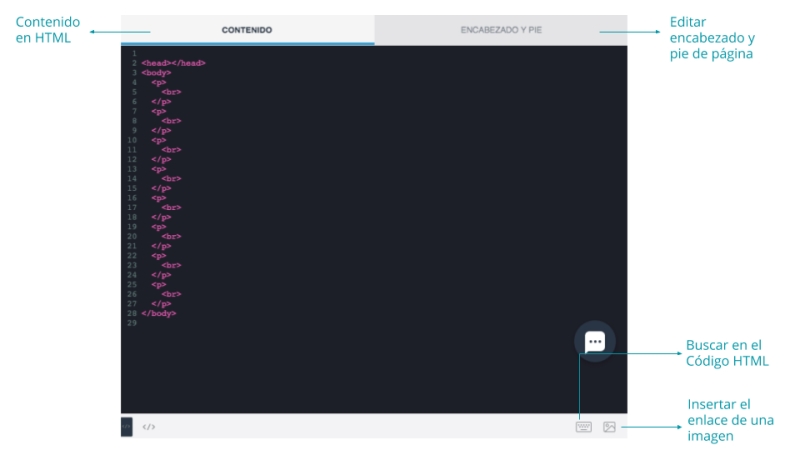The height and width of the screenshot is (450, 800).
Task: Open the ENCABEZADO Y PIE tab
Action: click(x=501, y=30)
